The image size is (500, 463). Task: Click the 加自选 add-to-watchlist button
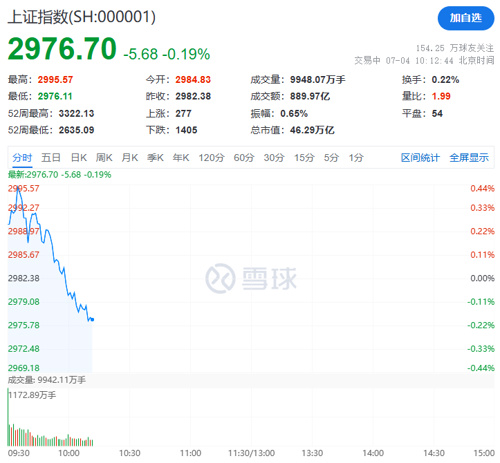pos(466,18)
